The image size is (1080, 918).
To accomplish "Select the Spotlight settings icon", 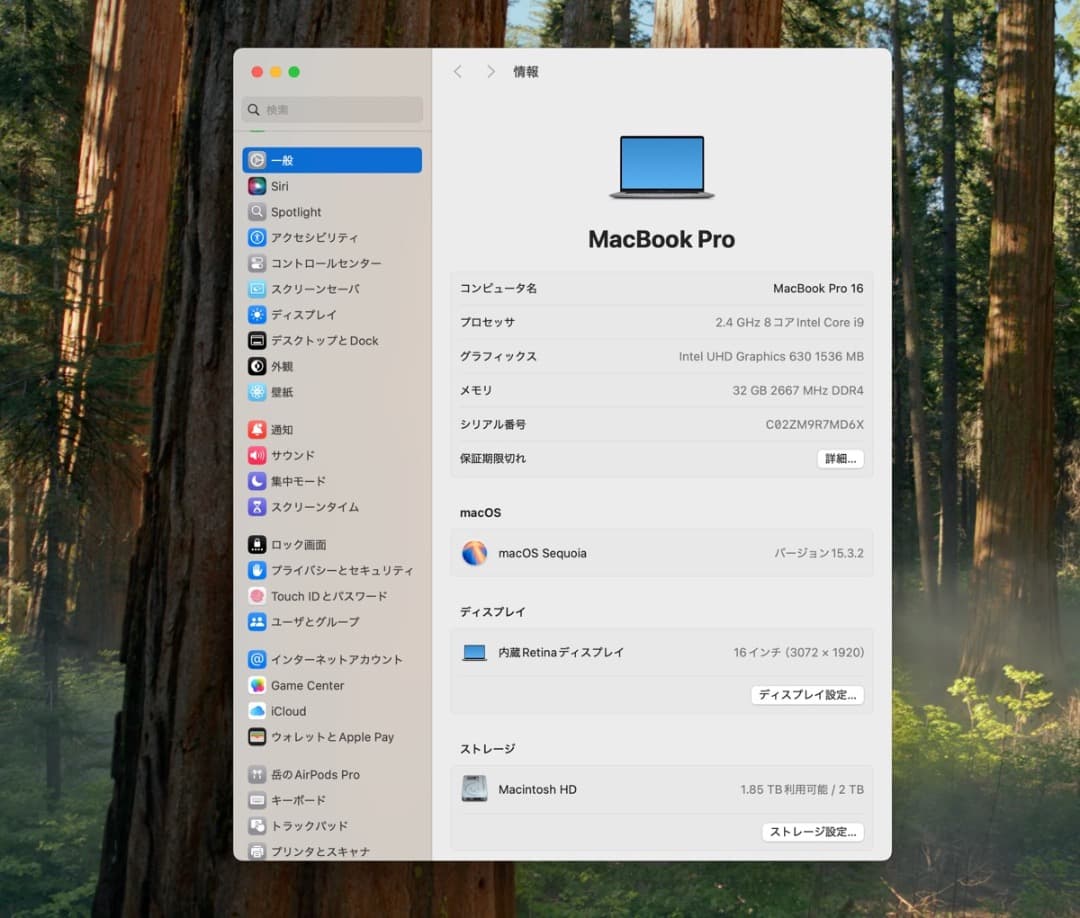I will tap(294, 212).
